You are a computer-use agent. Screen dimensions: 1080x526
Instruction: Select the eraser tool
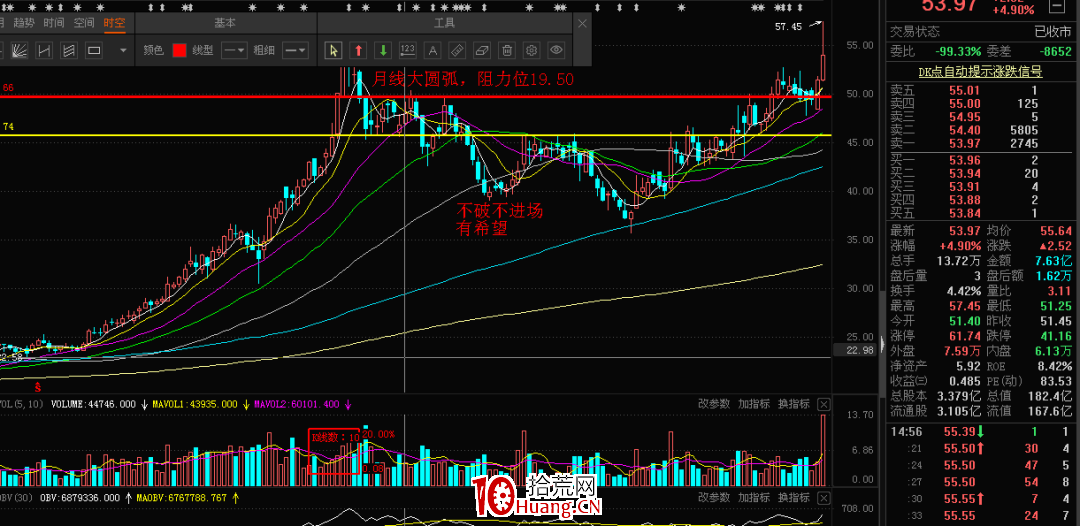481,50
